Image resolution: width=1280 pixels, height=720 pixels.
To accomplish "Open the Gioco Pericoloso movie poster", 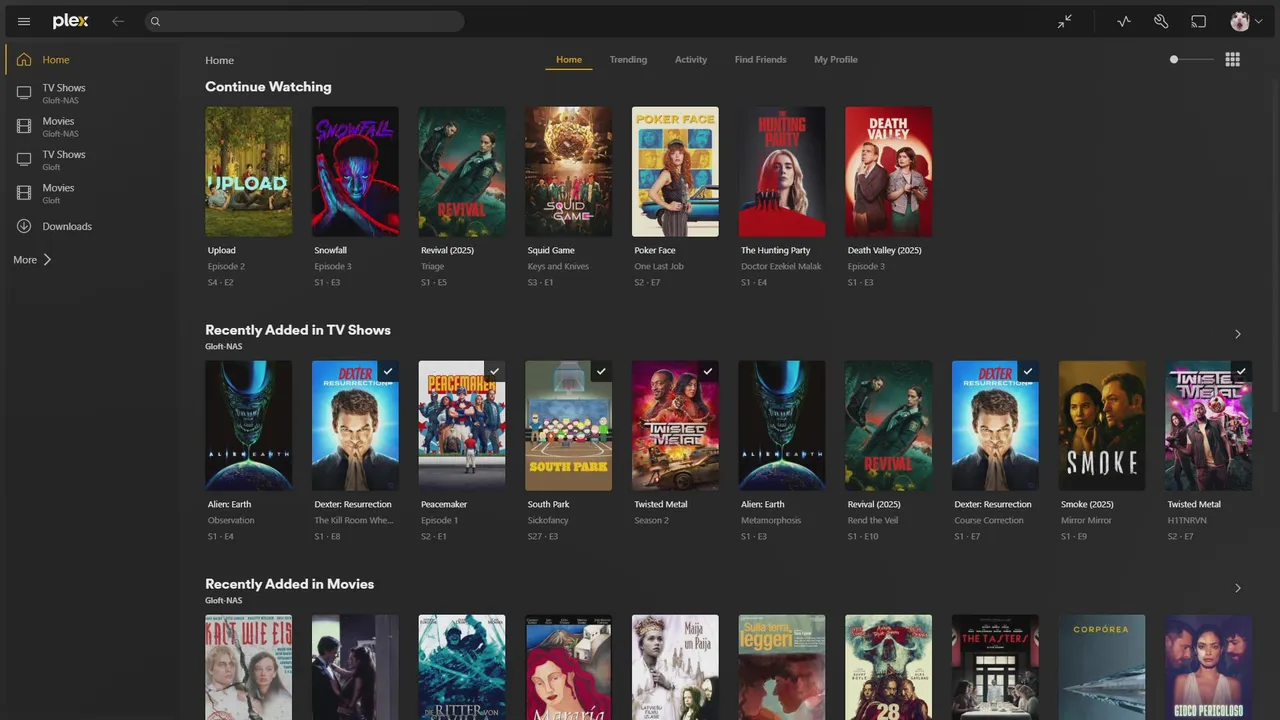I will pyautogui.click(x=1209, y=667).
